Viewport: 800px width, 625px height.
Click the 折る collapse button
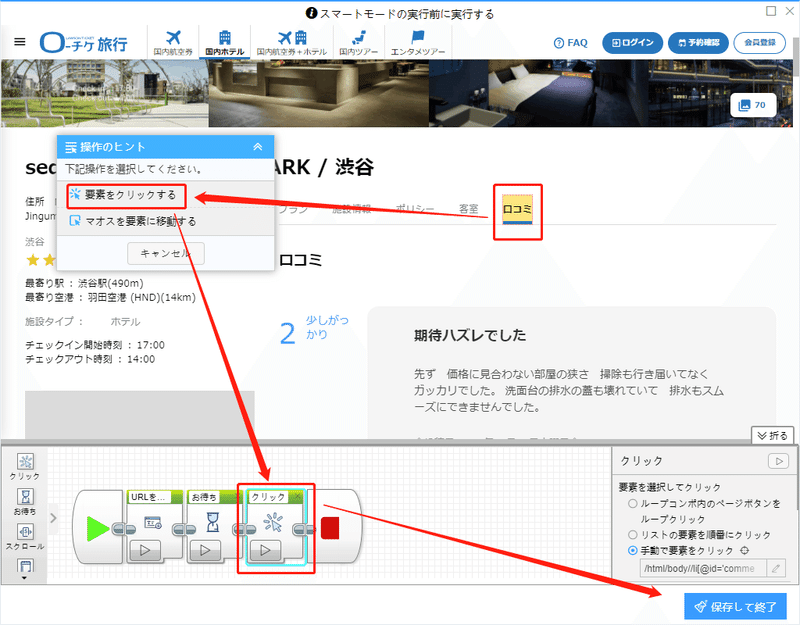[x=772, y=435]
